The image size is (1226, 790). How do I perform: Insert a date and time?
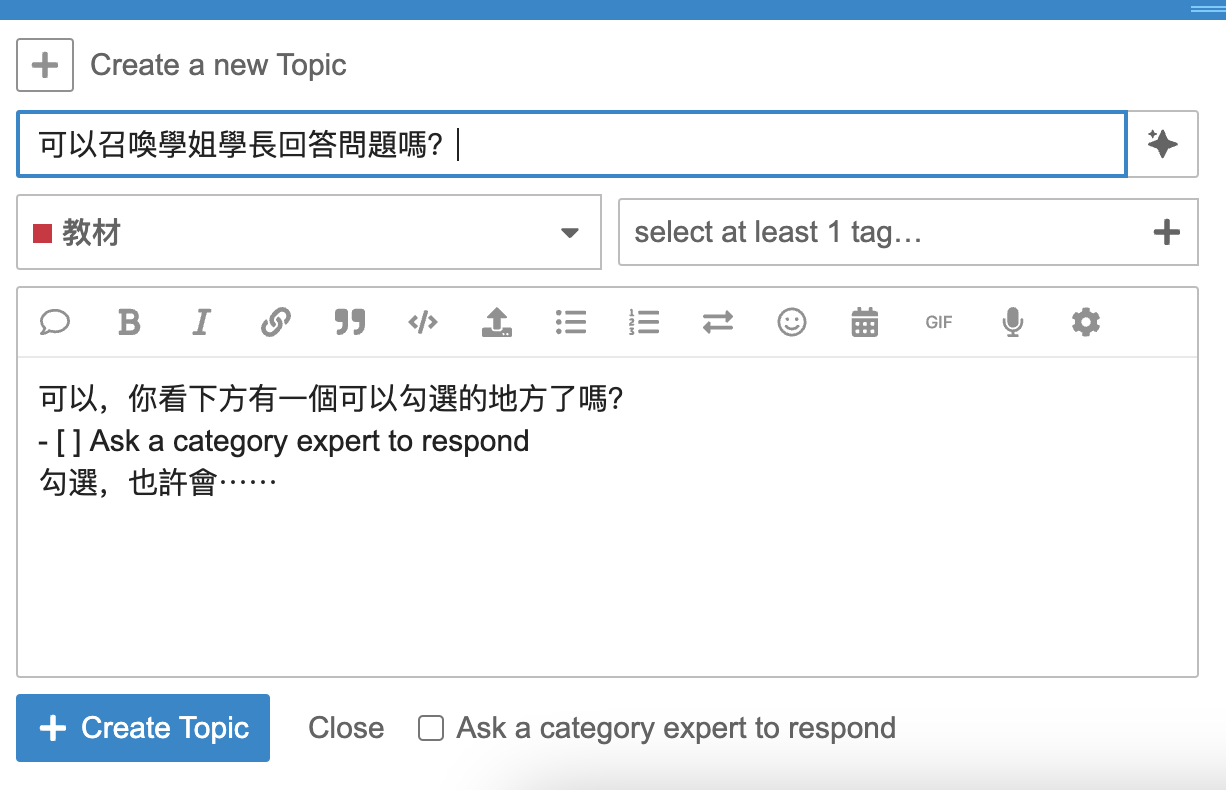tap(865, 322)
